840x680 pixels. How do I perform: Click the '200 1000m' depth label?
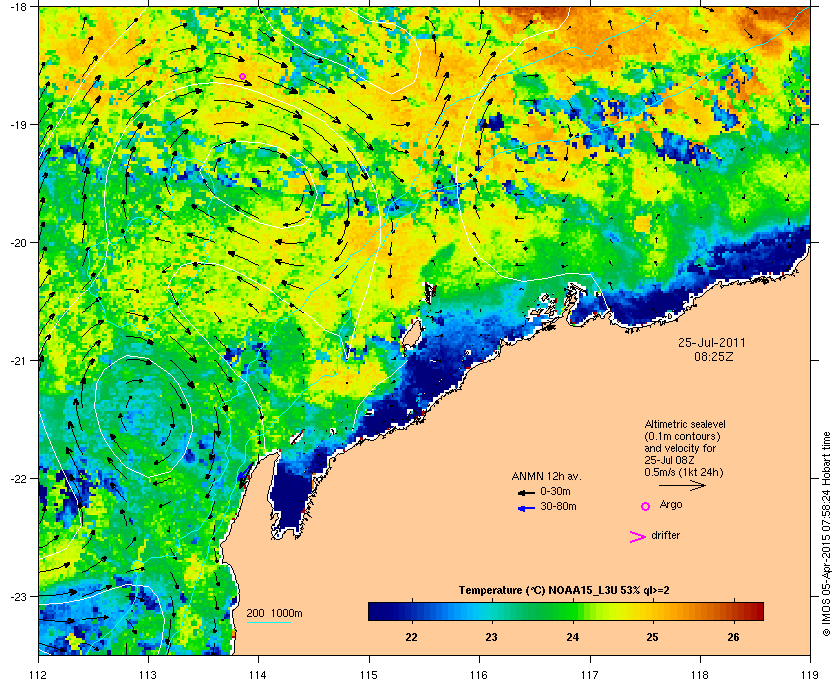pyautogui.click(x=274, y=614)
